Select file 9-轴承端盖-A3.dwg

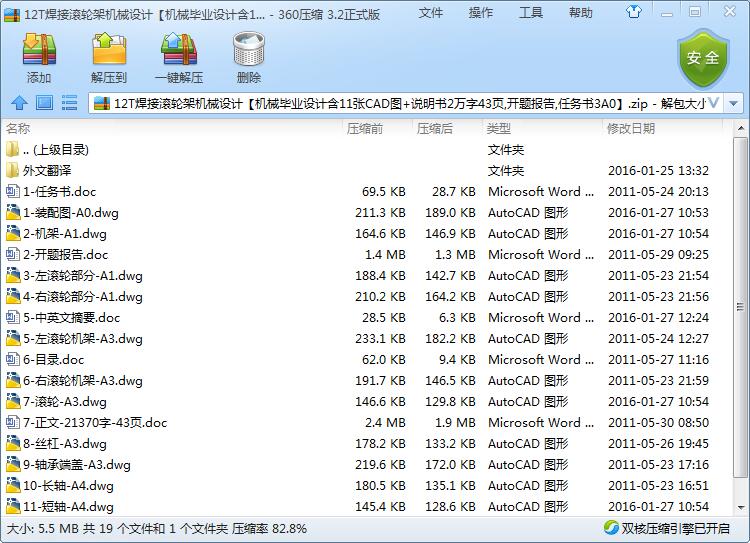tap(77, 465)
